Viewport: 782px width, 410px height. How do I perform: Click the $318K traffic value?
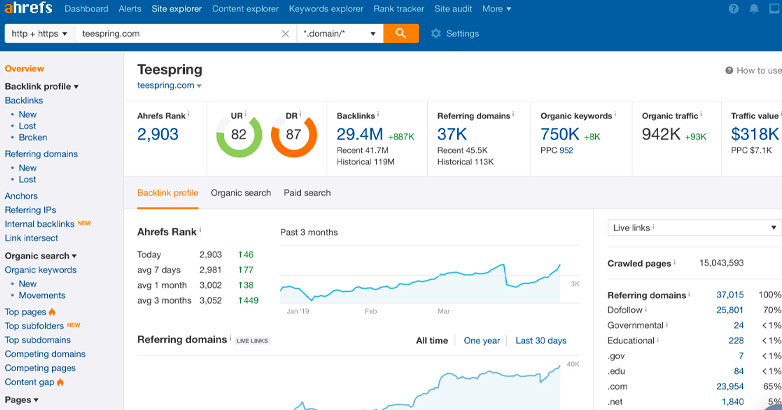pyautogui.click(x=755, y=134)
